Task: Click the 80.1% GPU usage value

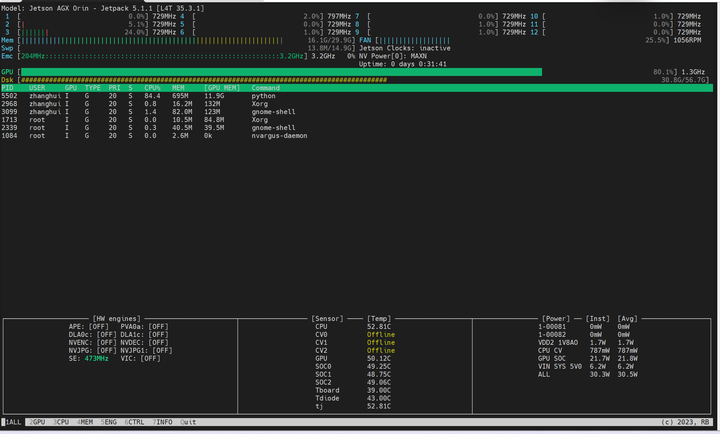Action: 663,72
